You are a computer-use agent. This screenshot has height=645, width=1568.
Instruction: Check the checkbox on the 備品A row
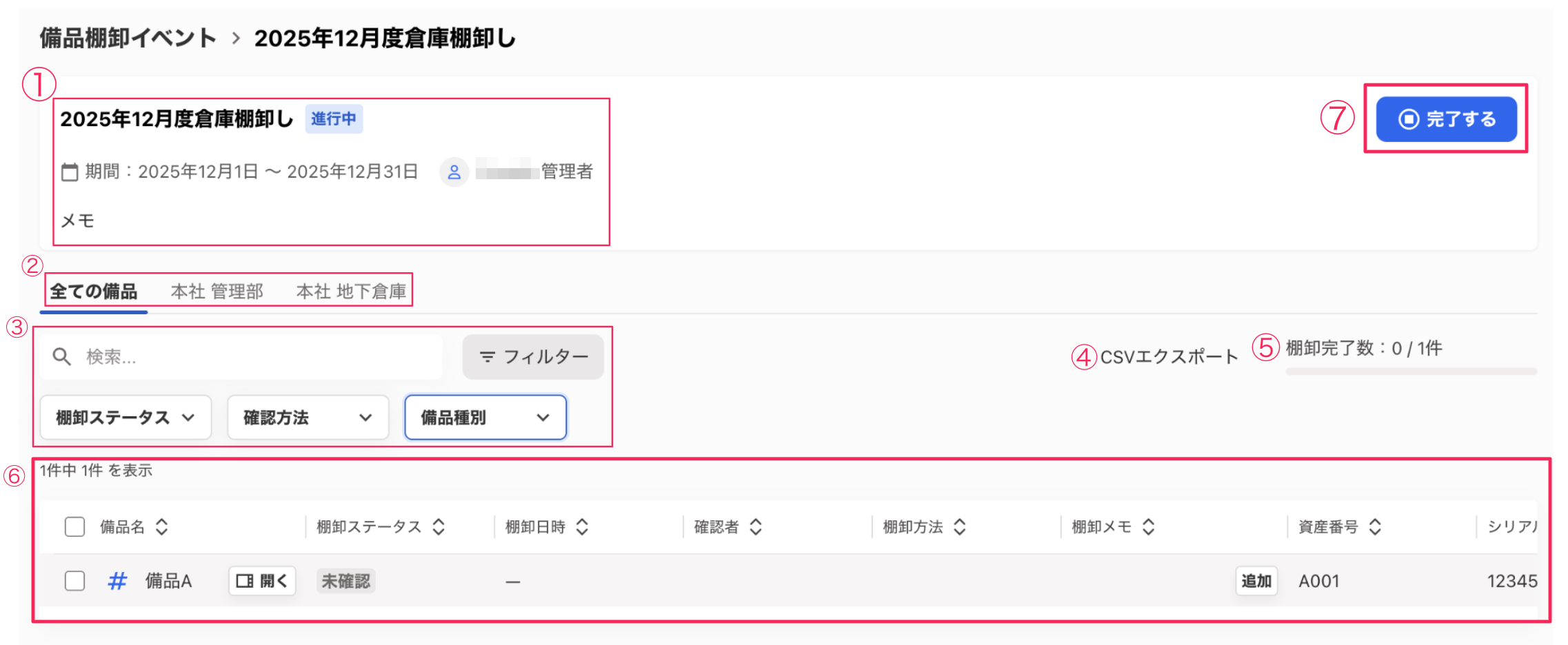point(74,581)
